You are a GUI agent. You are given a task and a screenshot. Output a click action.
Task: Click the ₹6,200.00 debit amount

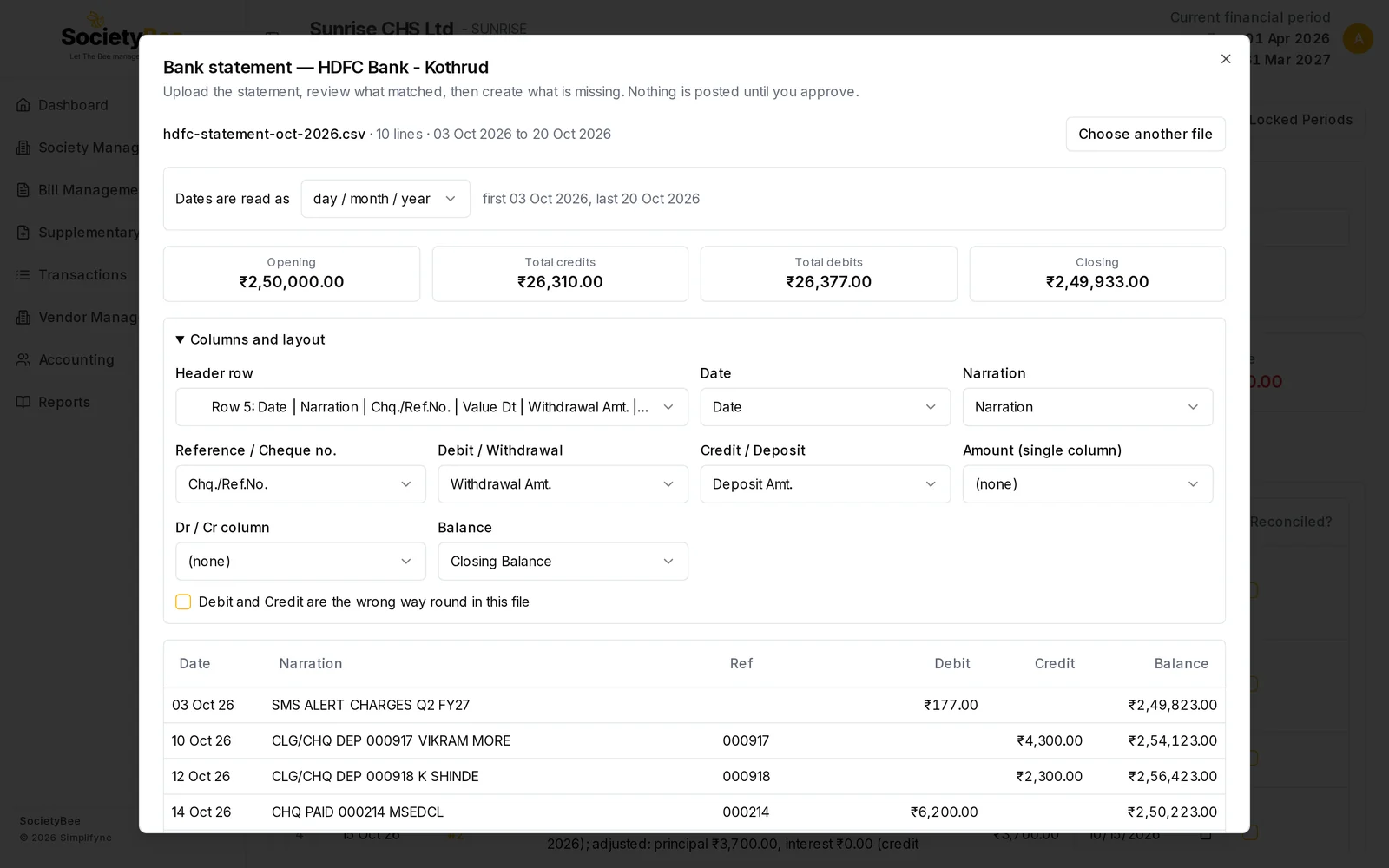945,812
